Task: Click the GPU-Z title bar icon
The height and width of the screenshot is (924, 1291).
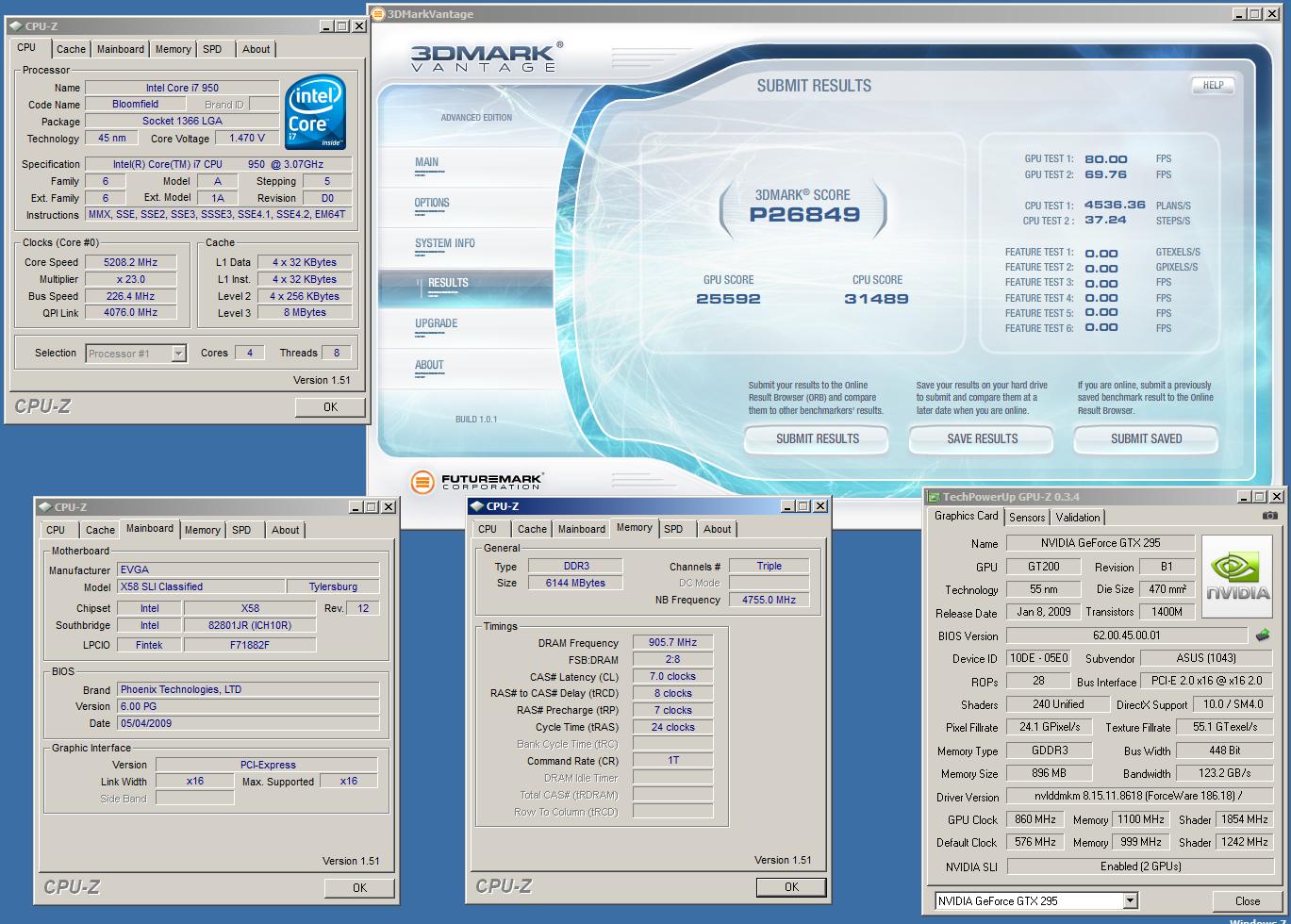Action: click(934, 497)
